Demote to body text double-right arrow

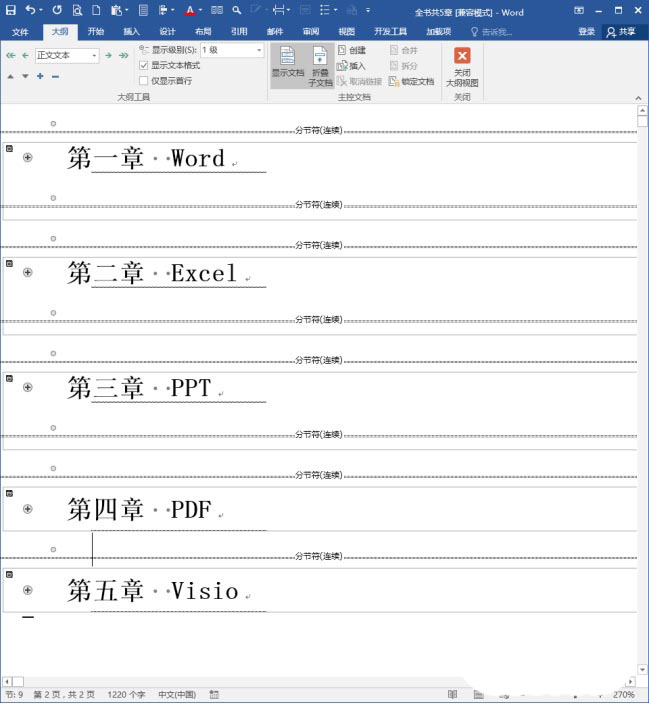124,55
